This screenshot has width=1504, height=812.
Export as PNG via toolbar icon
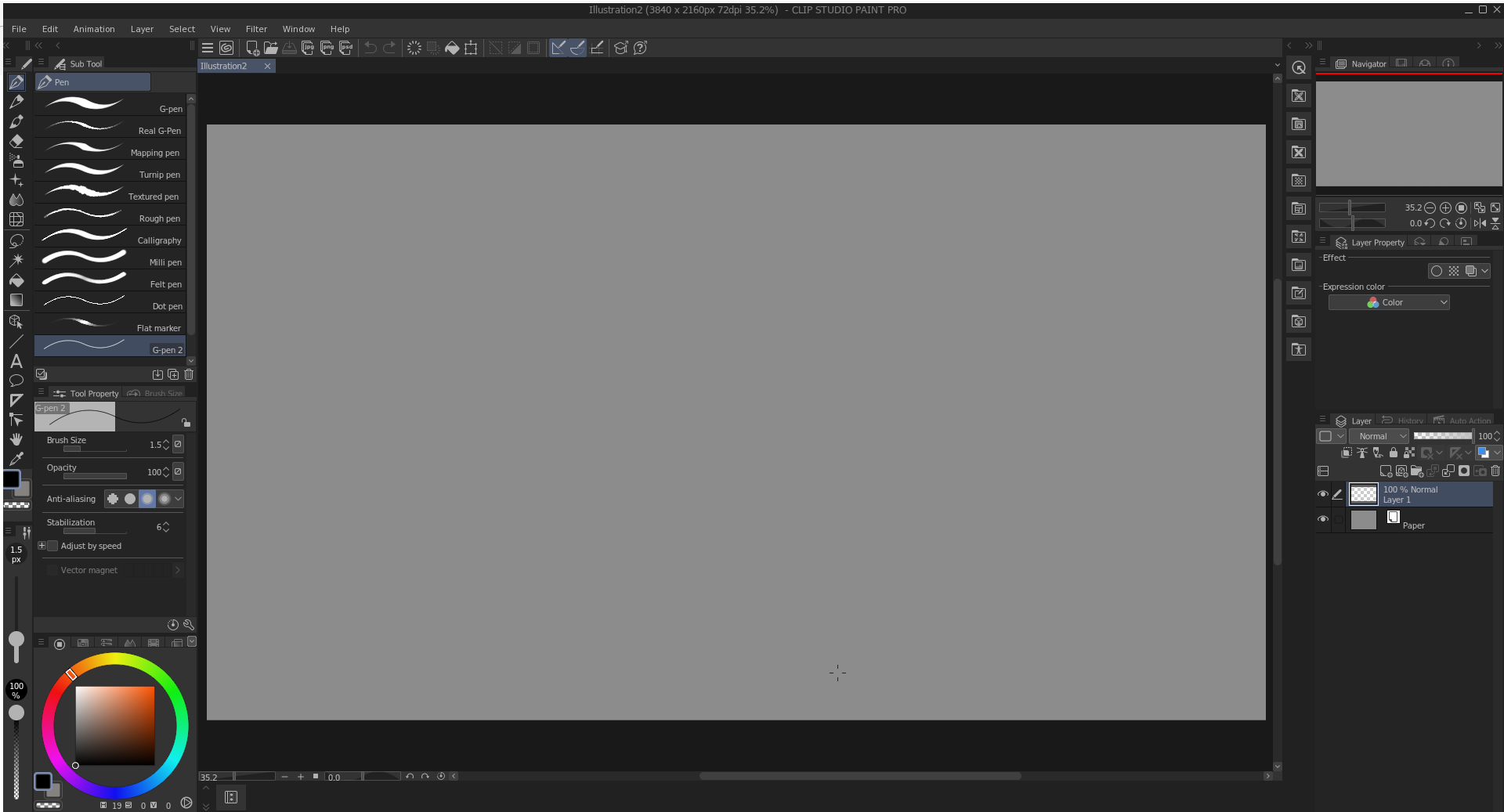[327, 48]
